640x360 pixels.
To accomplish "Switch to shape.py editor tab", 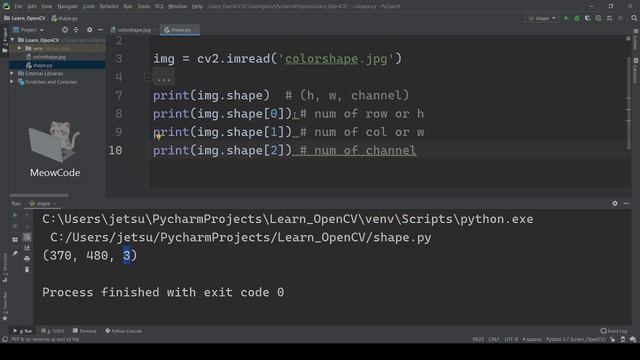I will [x=180, y=30].
